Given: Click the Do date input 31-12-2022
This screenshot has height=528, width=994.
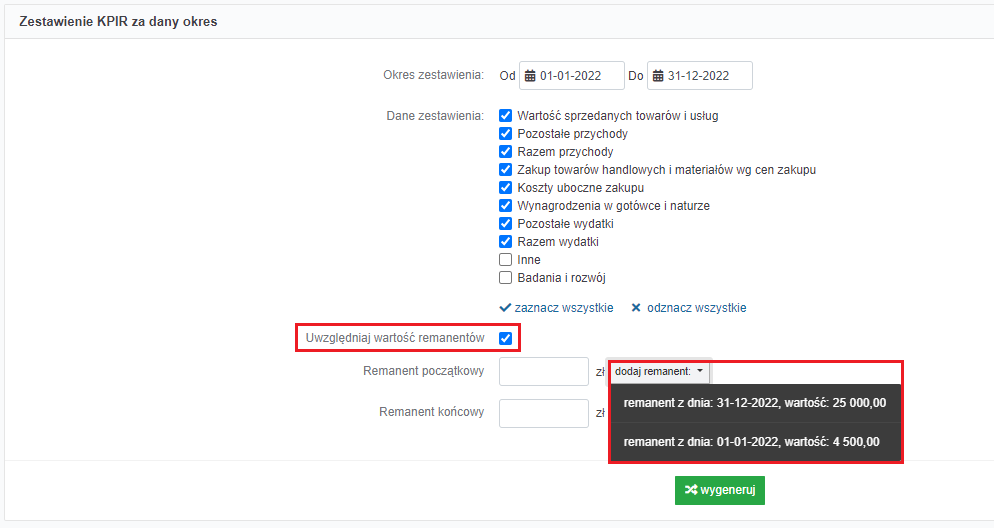Looking at the screenshot, I should 700,75.
